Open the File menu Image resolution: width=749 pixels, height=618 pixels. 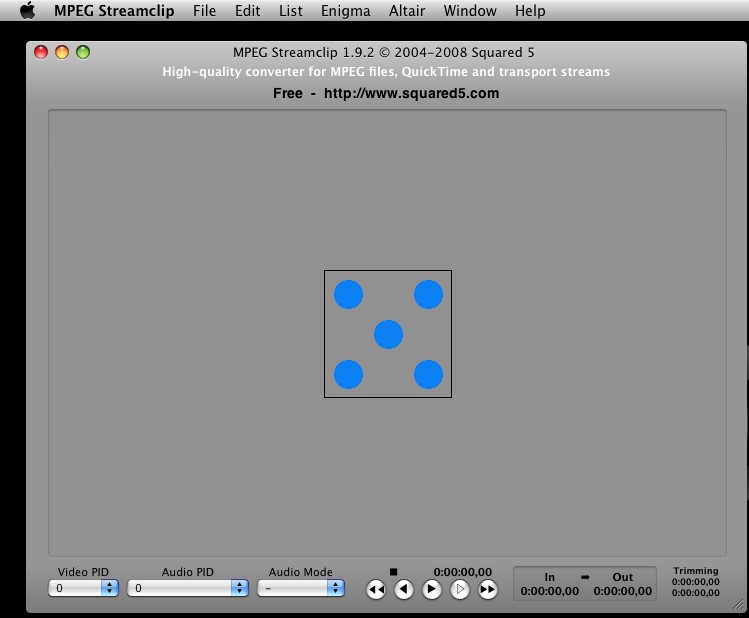204,11
